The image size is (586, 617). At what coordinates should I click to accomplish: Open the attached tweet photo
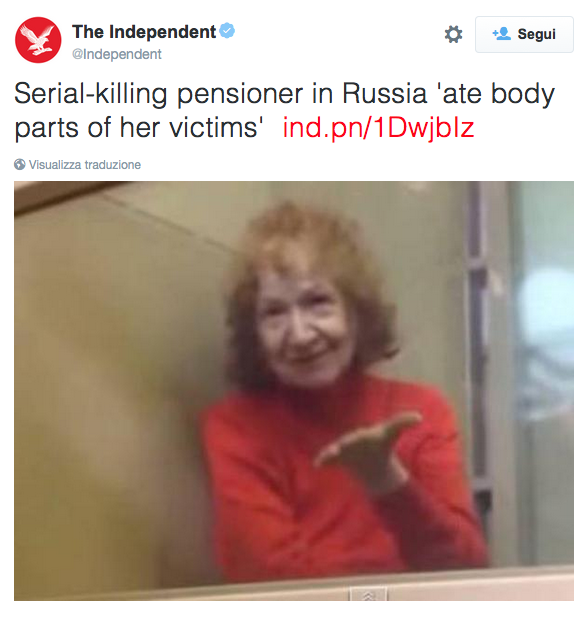[294, 391]
